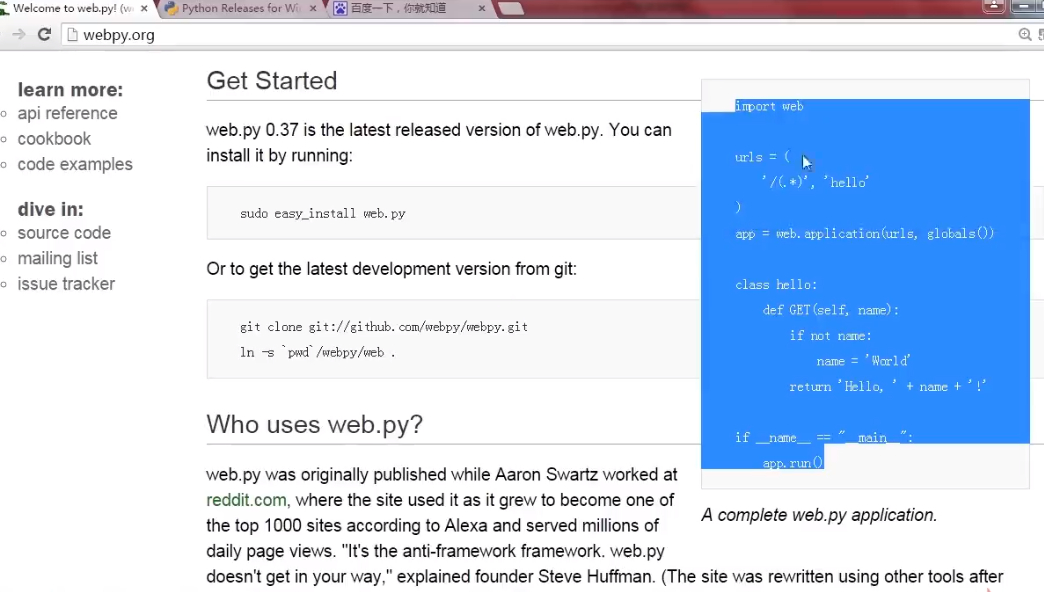Viewport: 1044px width, 592px height.
Task: Click the dive in: sidebar heading
Action: (51, 209)
